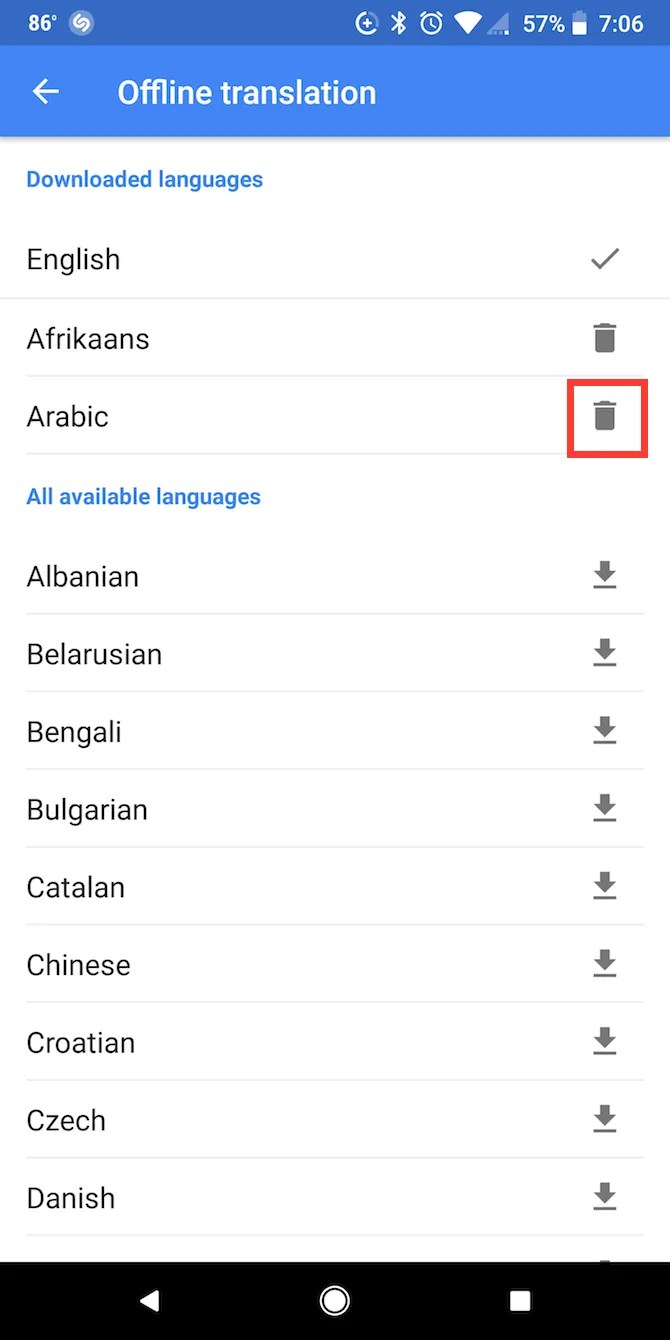Download the Belarusian language pack
The height and width of the screenshot is (1340, 670).
(x=605, y=653)
